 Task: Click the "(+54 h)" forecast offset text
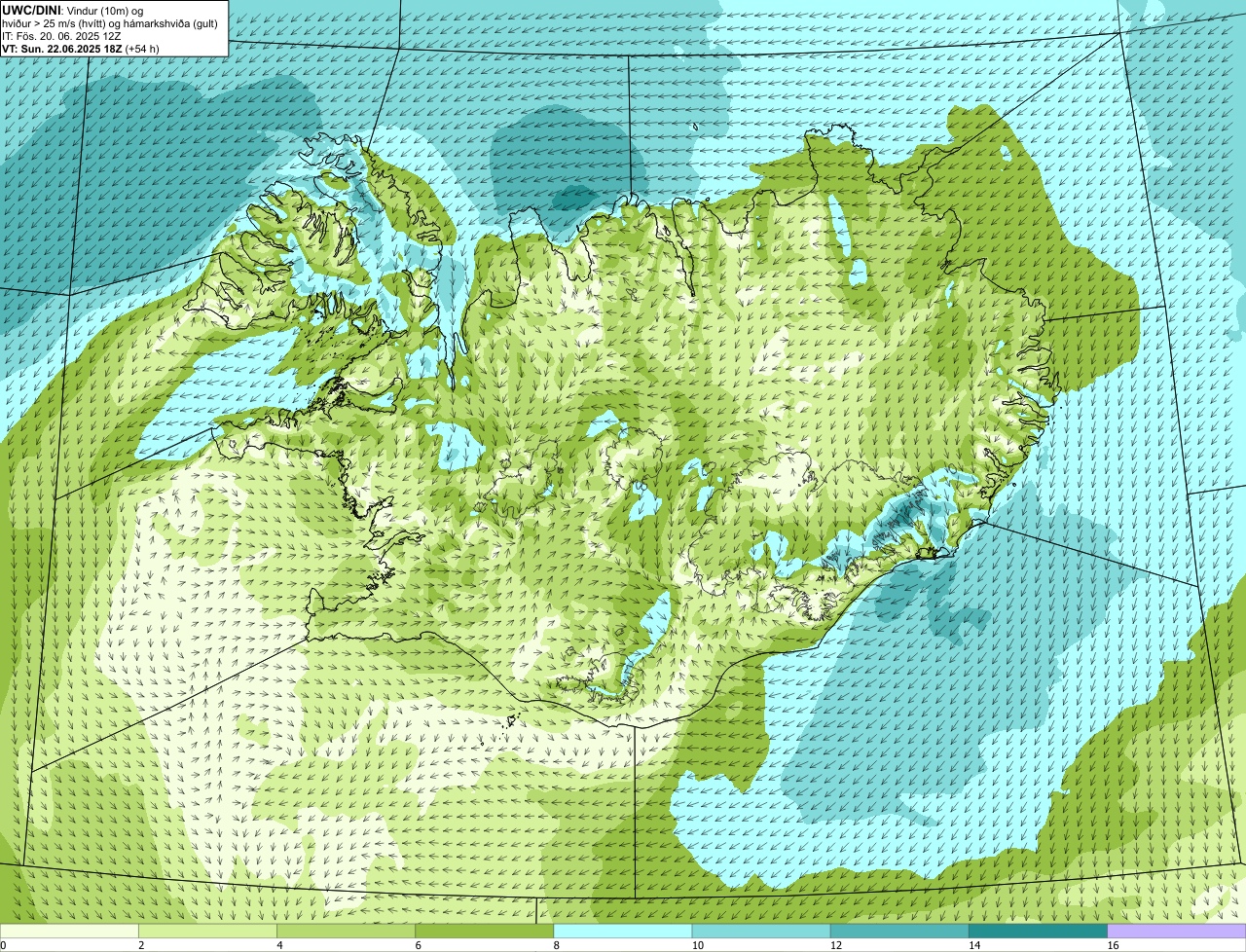click(x=142, y=48)
